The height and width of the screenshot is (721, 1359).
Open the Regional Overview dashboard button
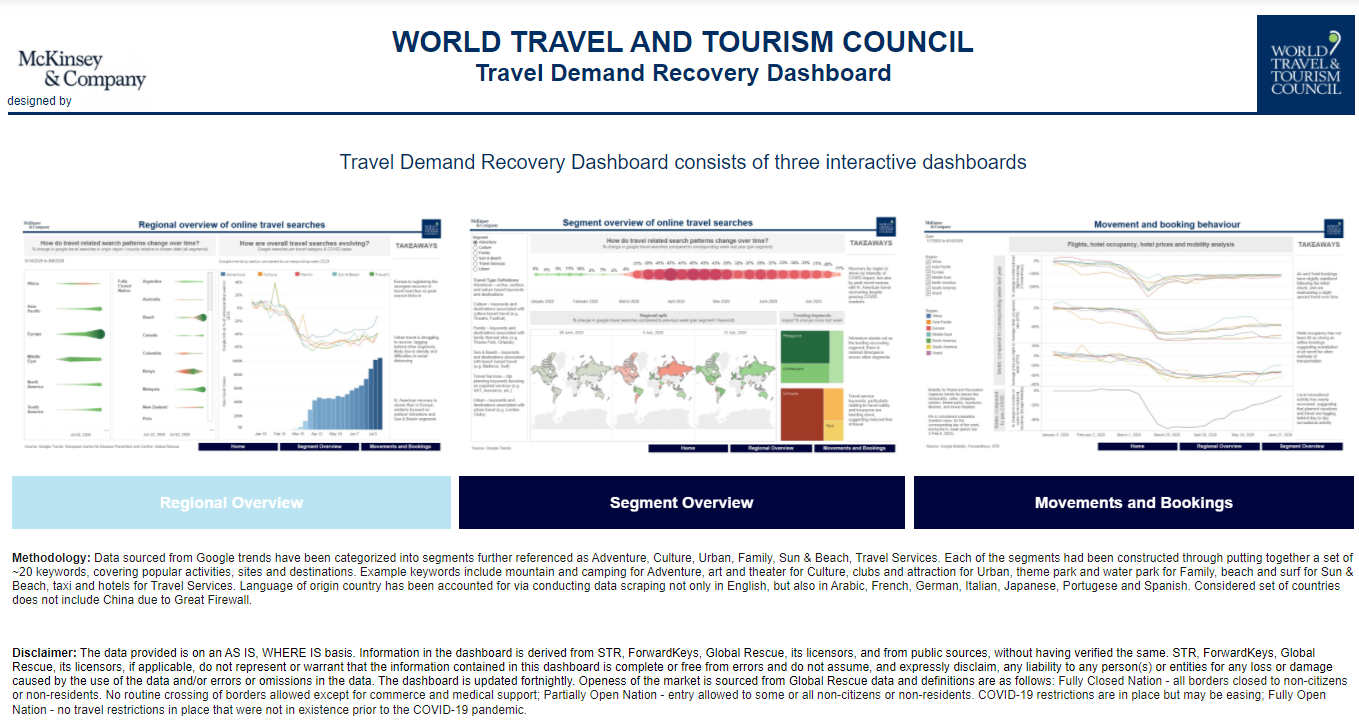click(x=231, y=503)
